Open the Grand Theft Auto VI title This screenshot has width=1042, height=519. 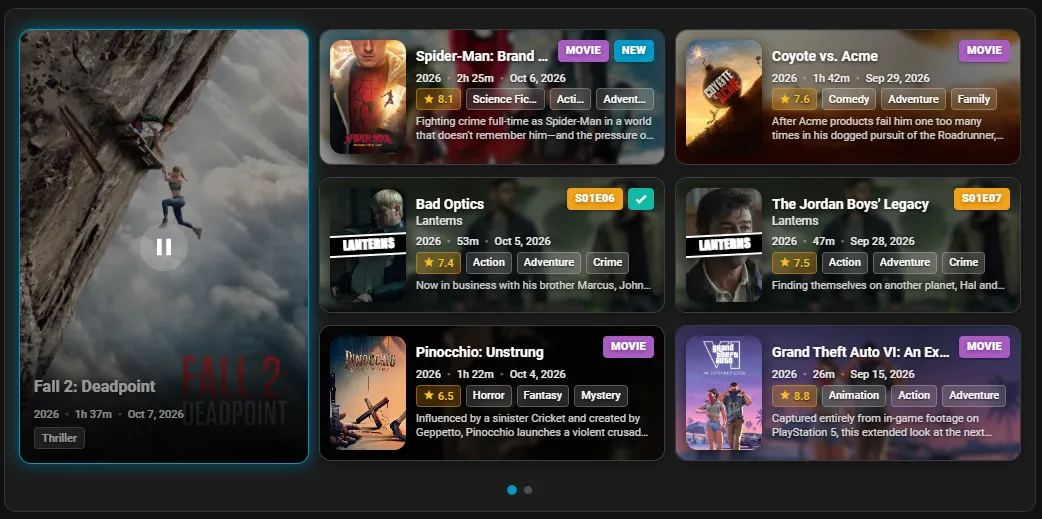click(861, 352)
